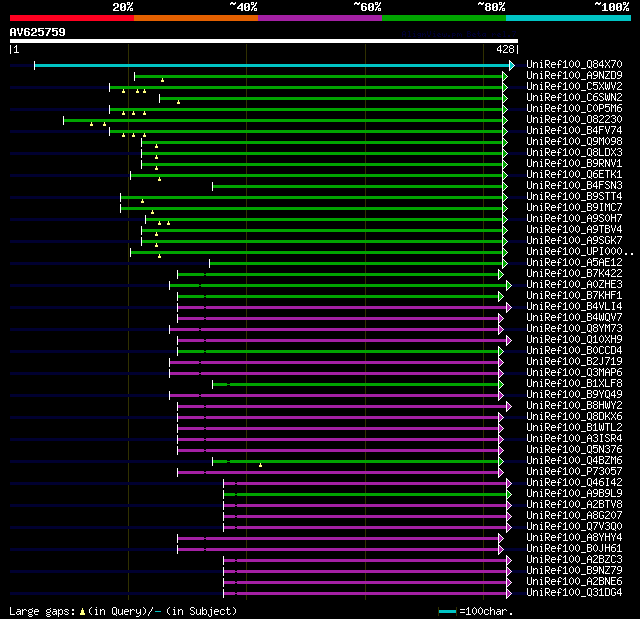Click on UniRef100_B0JH61
Screen dimensions: 640x619
[574, 549]
